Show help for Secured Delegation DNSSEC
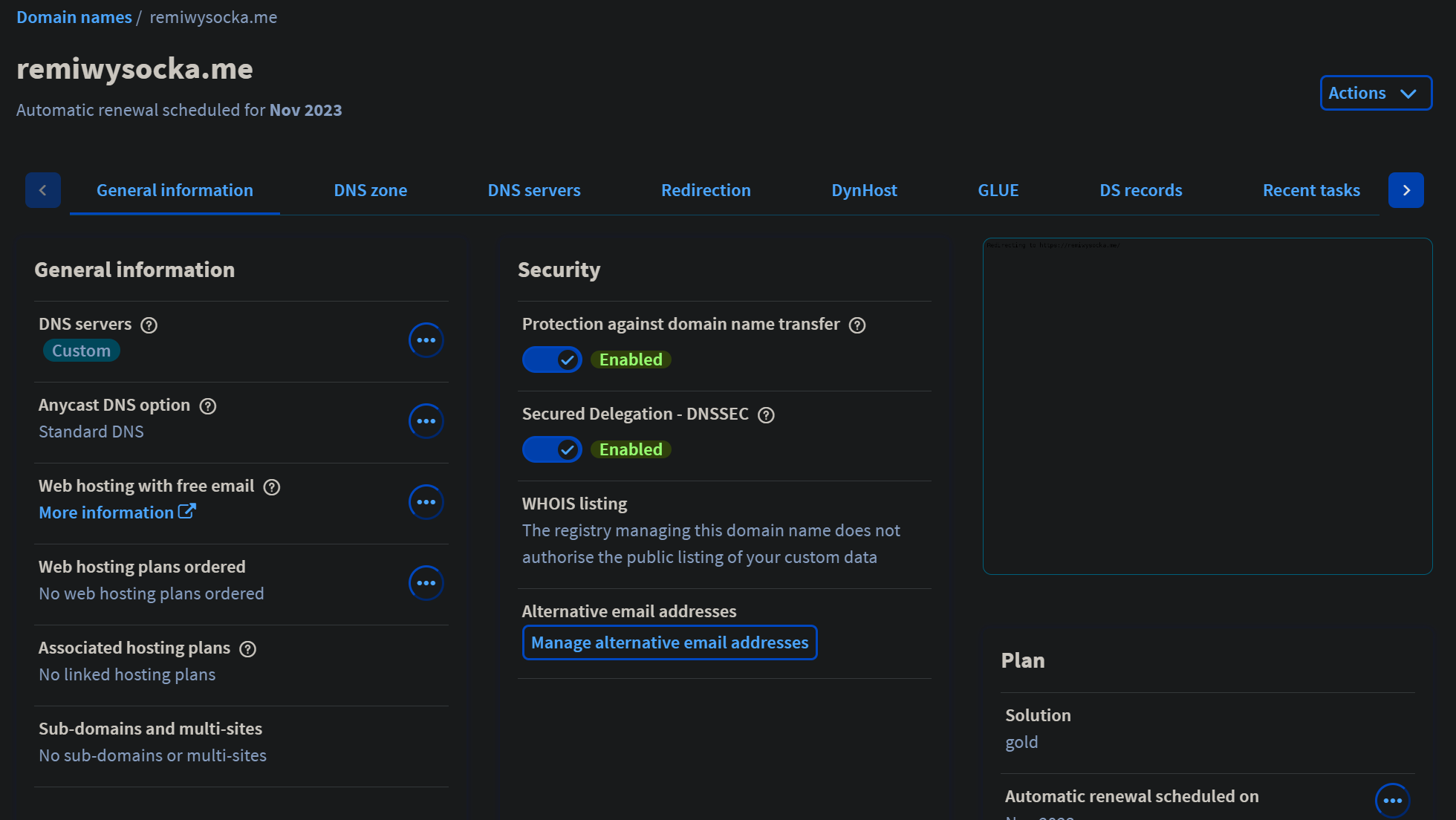This screenshot has width=1456, height=820. coord(766,415)
